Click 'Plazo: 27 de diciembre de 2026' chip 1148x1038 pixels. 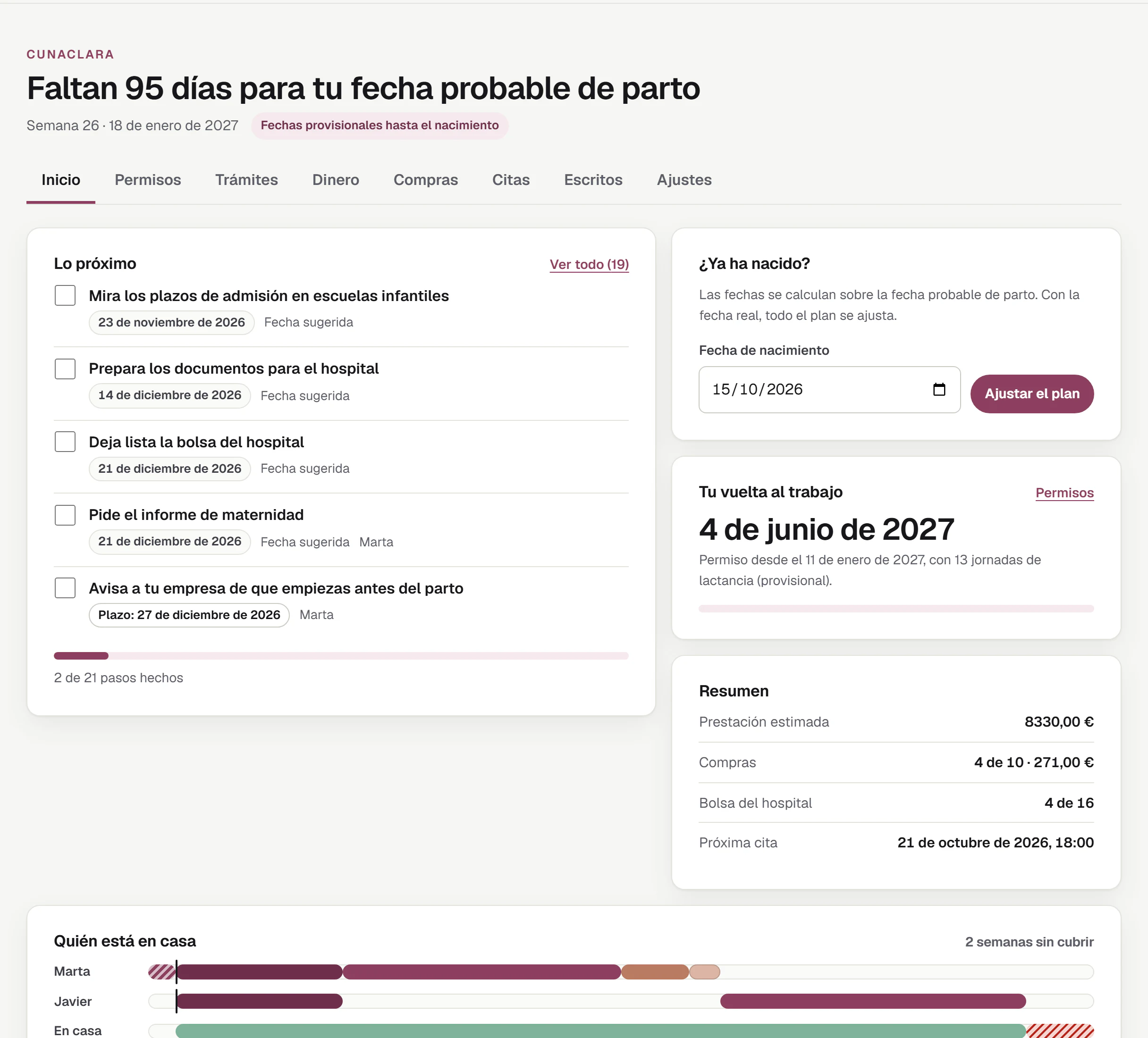tap(189, 615)
